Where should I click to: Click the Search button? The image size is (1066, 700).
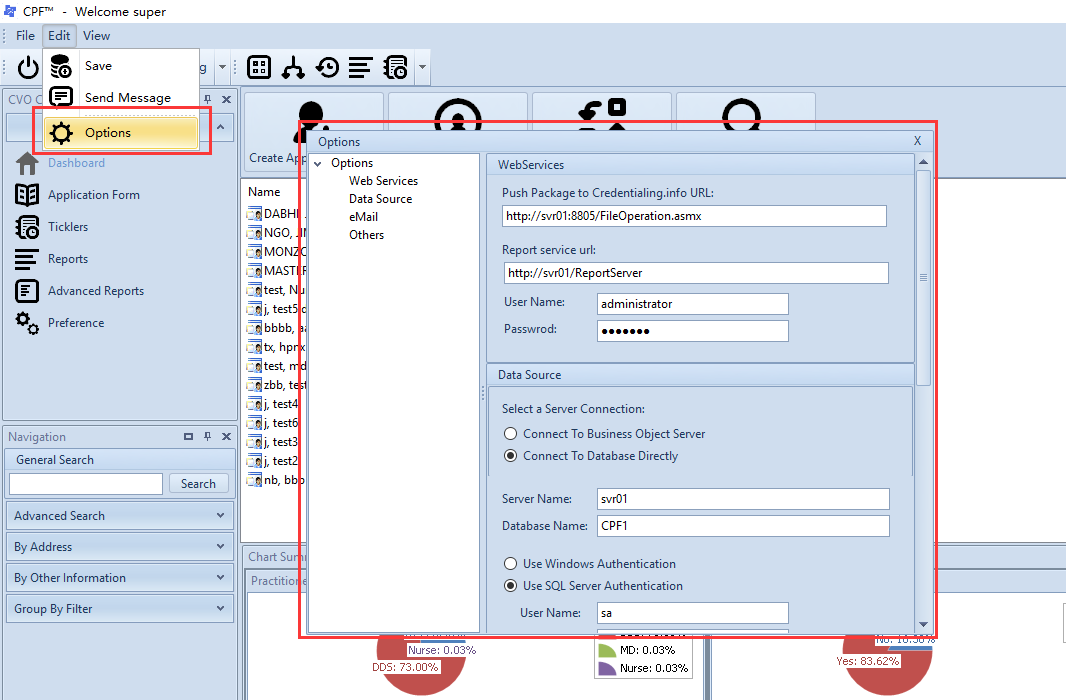pyautogui.click(x=198, y=483)
